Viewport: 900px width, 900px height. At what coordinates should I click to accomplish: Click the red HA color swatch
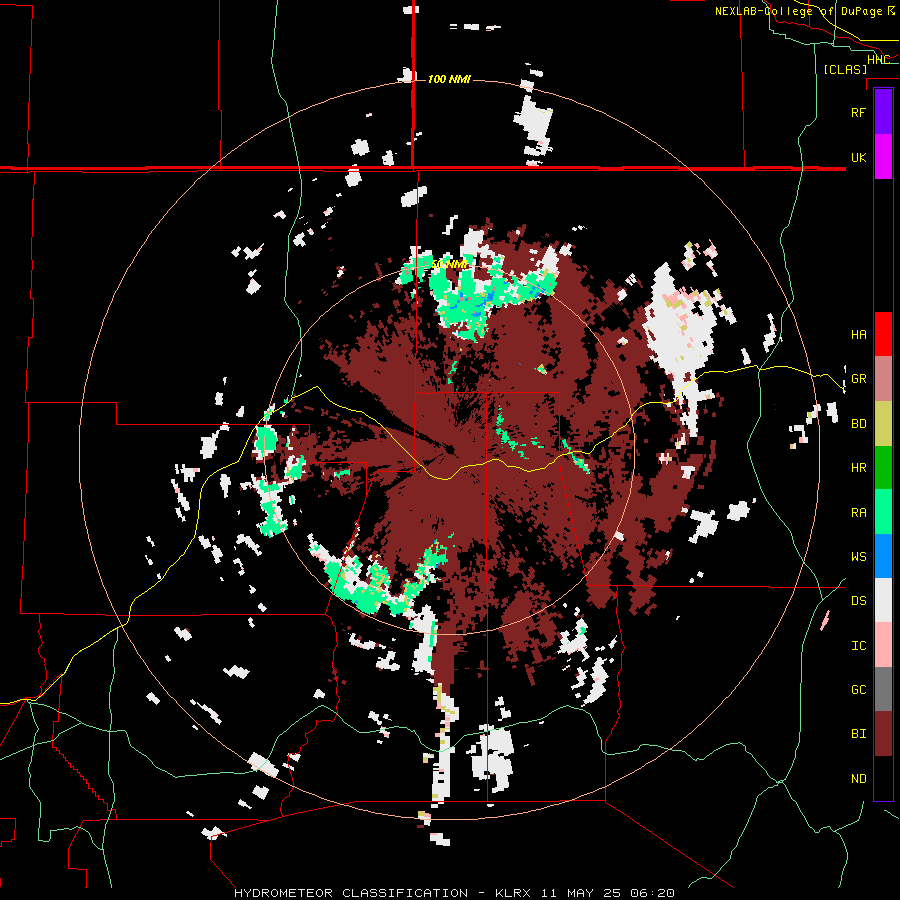point(883,334)
